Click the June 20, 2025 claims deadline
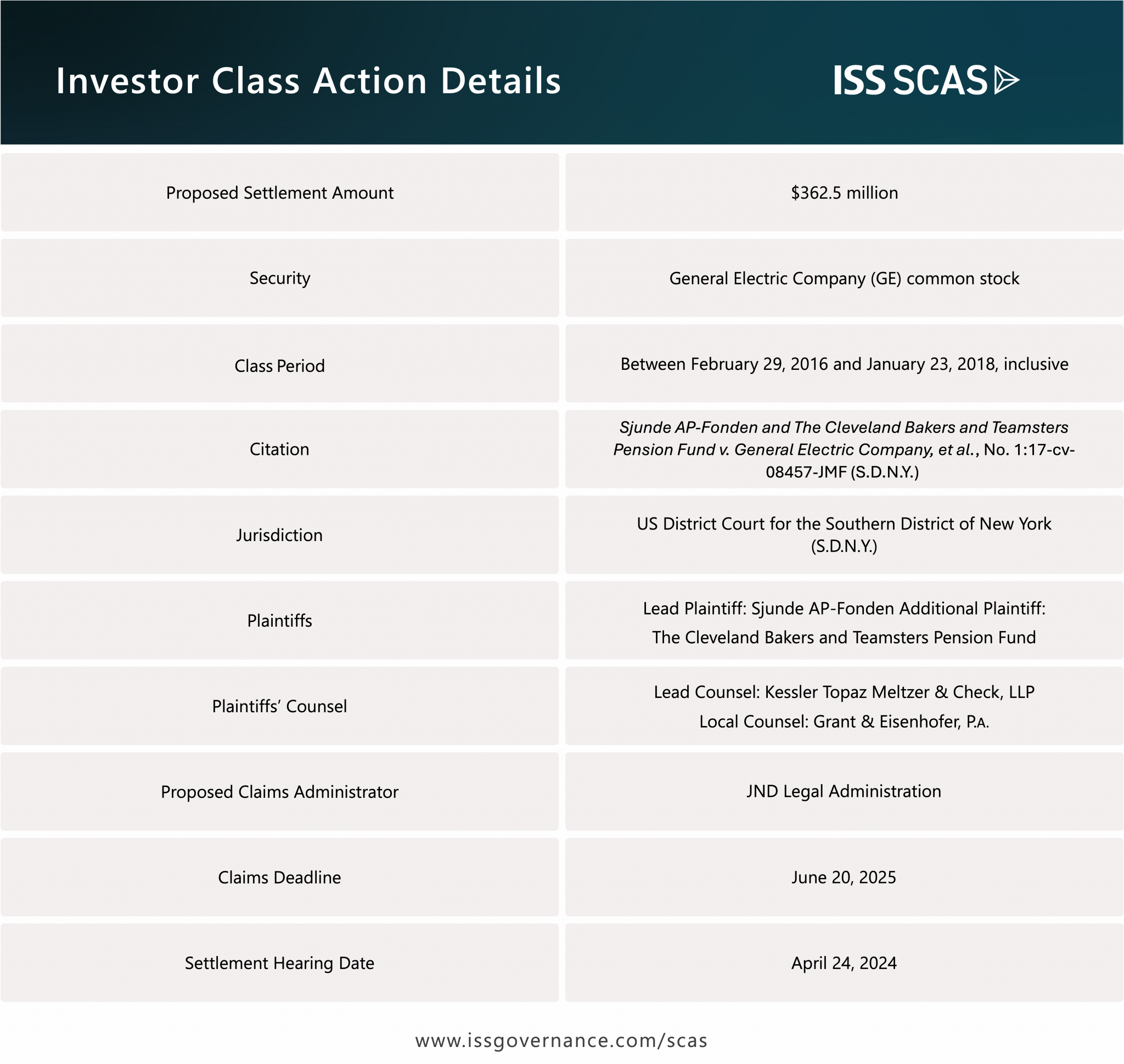The height and width of the screenshot is (1064, 1124). coord(844,877)
